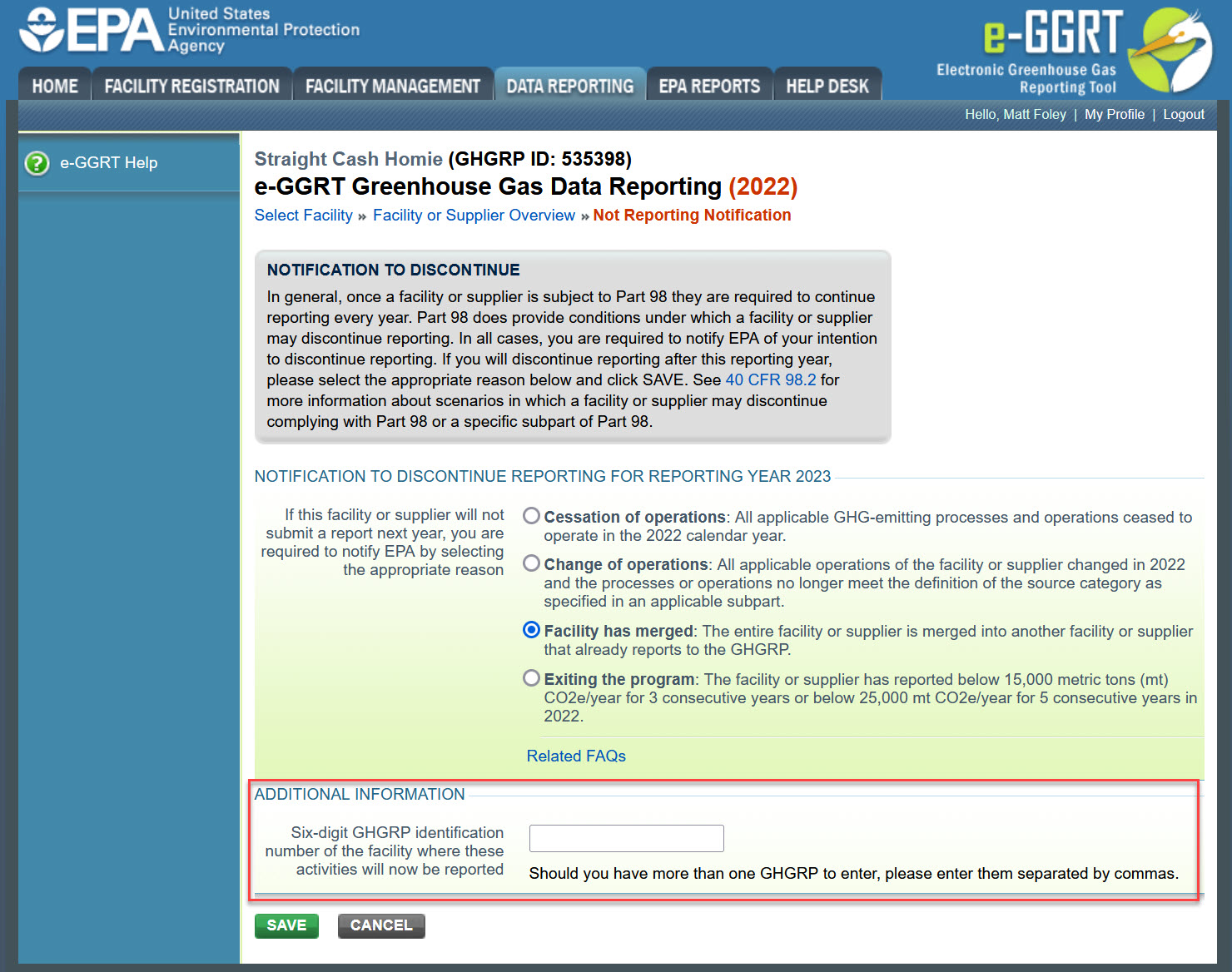Select the DATA REPORTING tab
Viewport: 1232px width, 972px height.
pos(570,86)
